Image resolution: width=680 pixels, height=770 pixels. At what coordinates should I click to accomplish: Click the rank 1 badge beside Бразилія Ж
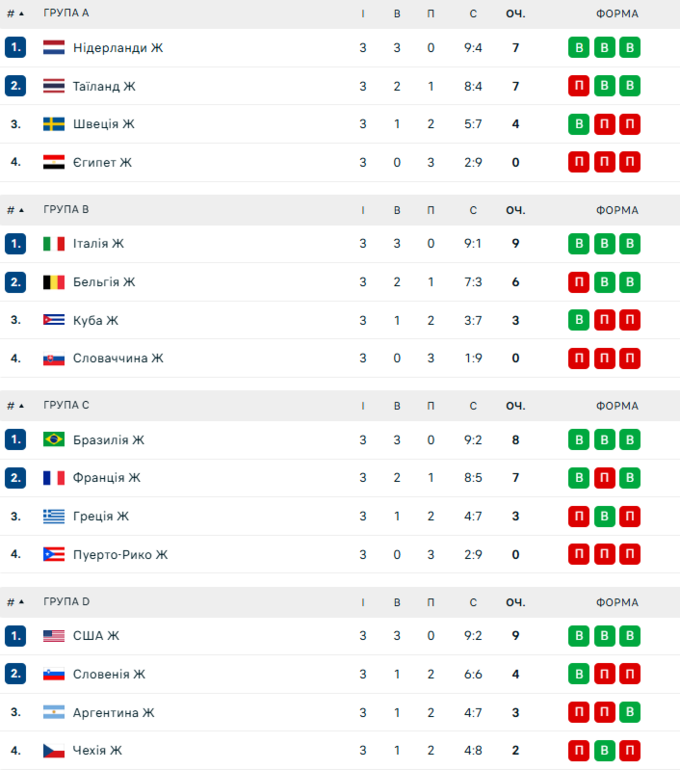pyautogui.click(x=15, y=440)
